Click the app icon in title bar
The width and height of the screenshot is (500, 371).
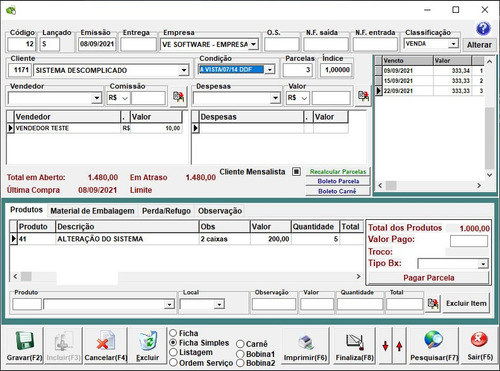click(x=11, y=10)
